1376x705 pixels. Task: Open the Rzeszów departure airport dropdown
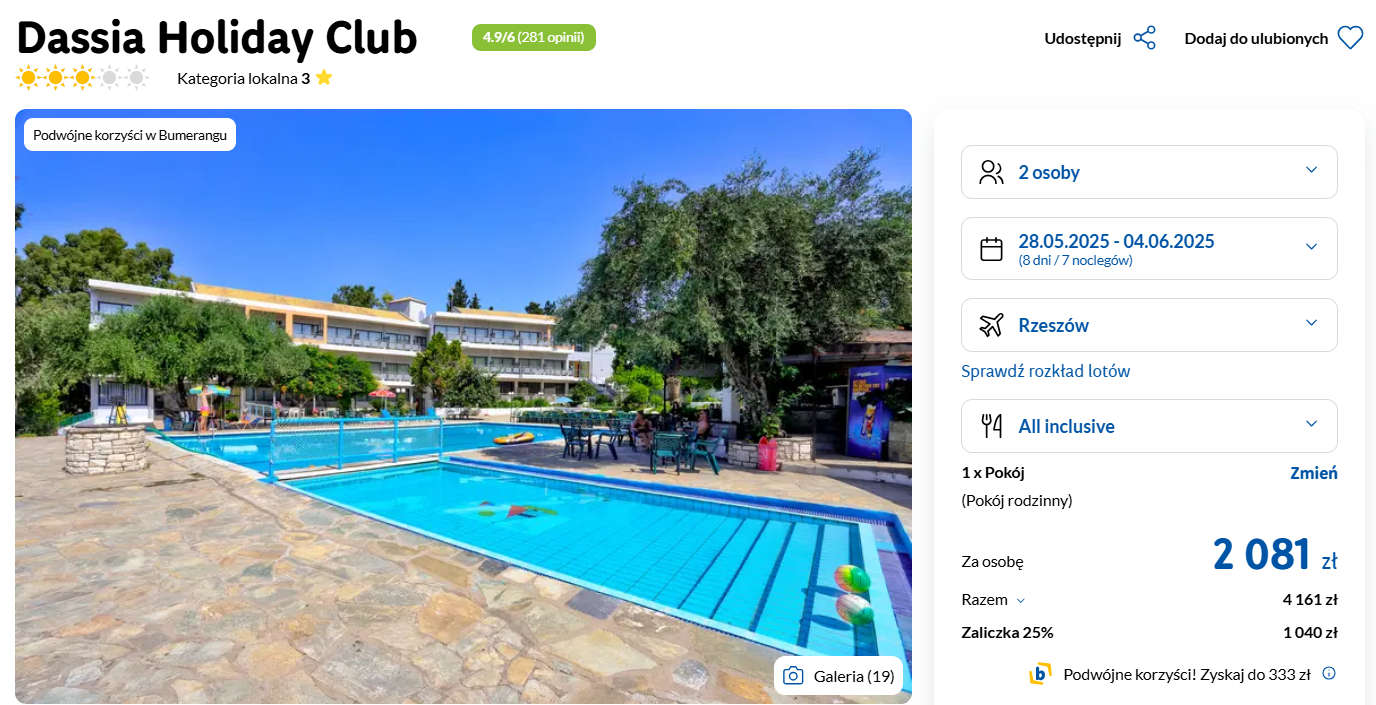[1149, 325]
